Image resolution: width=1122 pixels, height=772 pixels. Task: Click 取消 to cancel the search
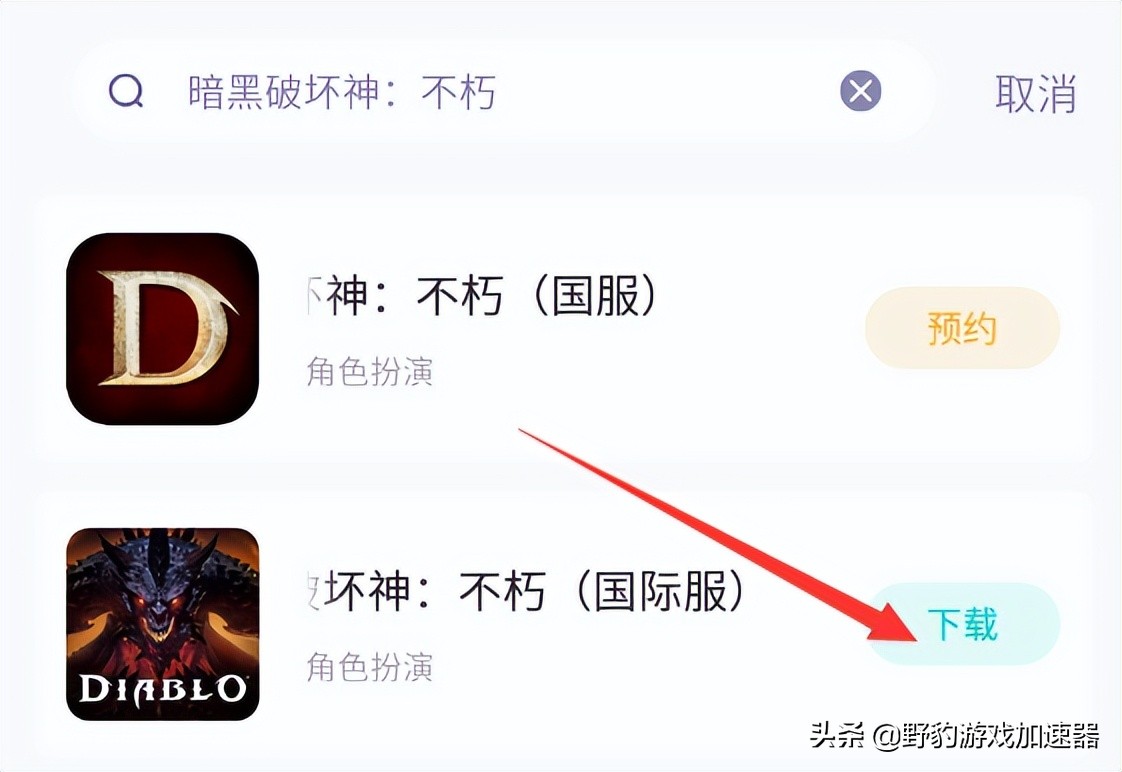coord(1035,93)
